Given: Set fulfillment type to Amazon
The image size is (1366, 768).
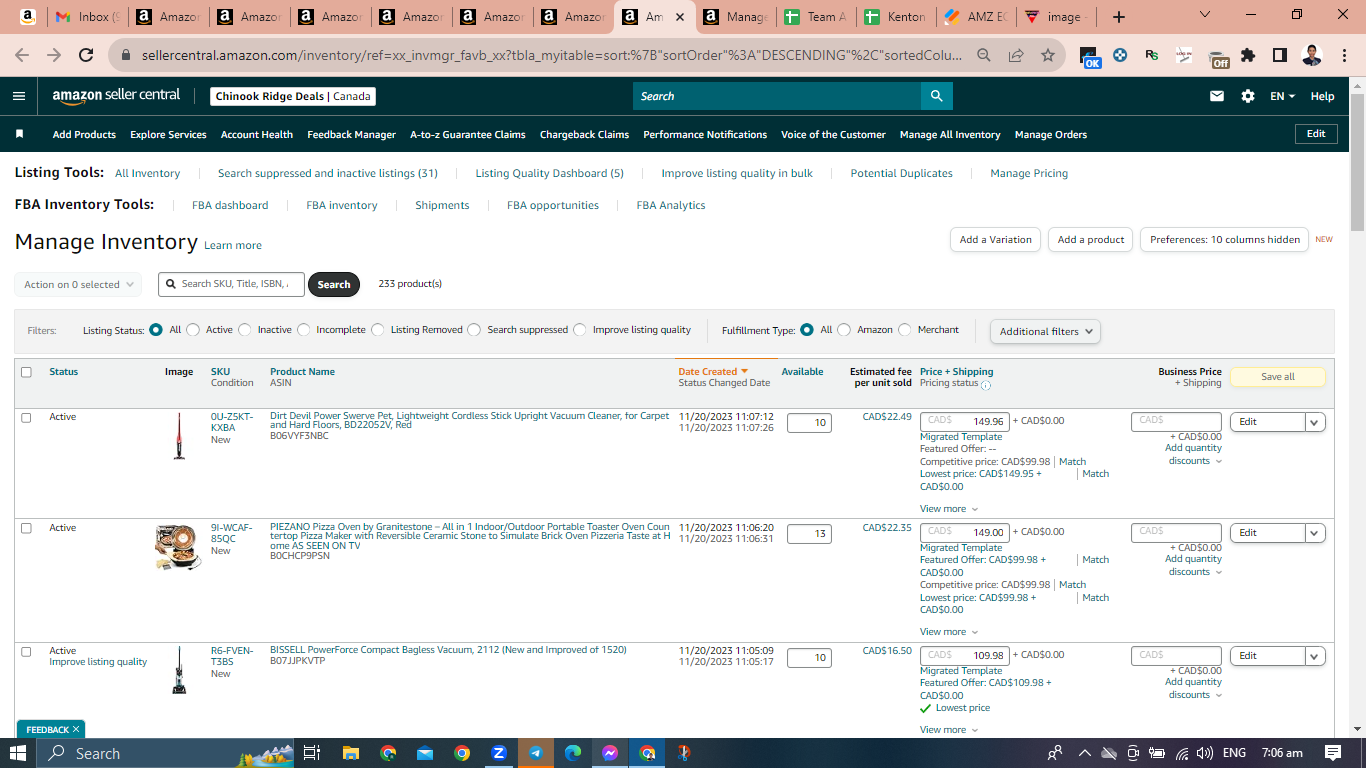Looking at the screenshot, I should coord(844,330).
